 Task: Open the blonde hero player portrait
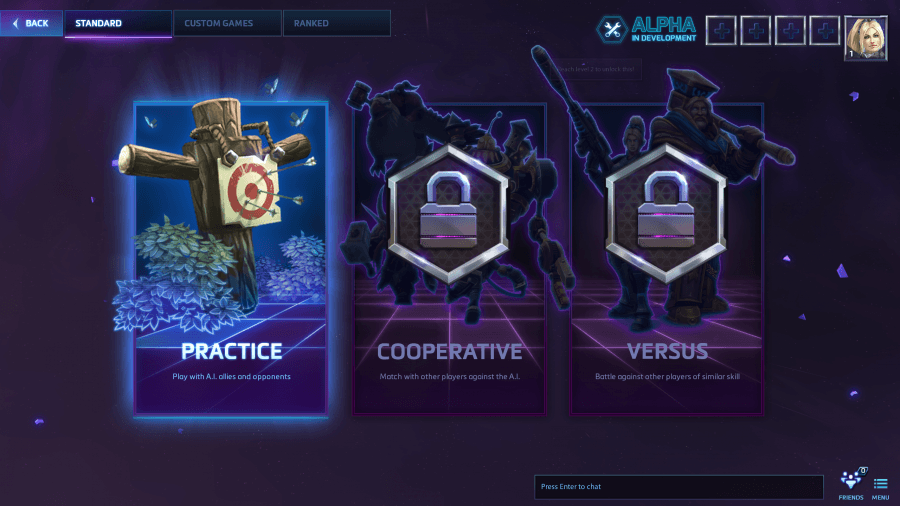pyautogui.click(x=866, y=38)
